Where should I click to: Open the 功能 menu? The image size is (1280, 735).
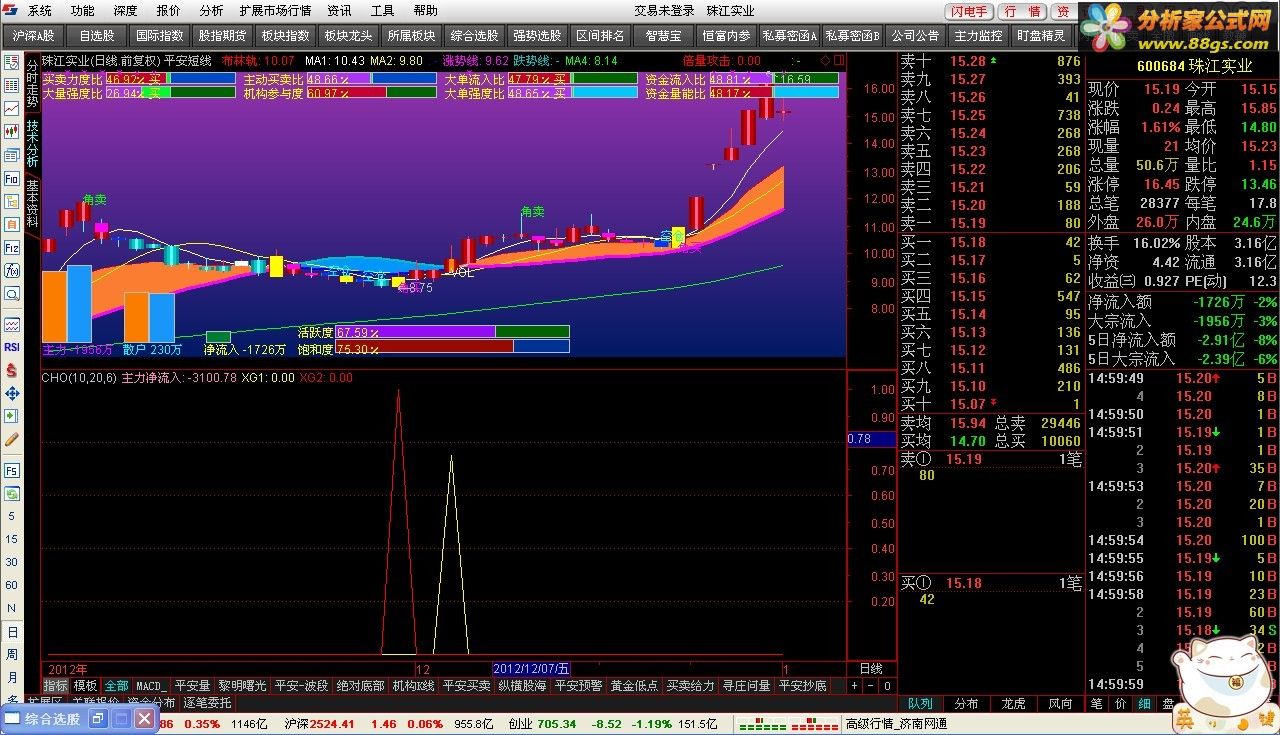83,11
